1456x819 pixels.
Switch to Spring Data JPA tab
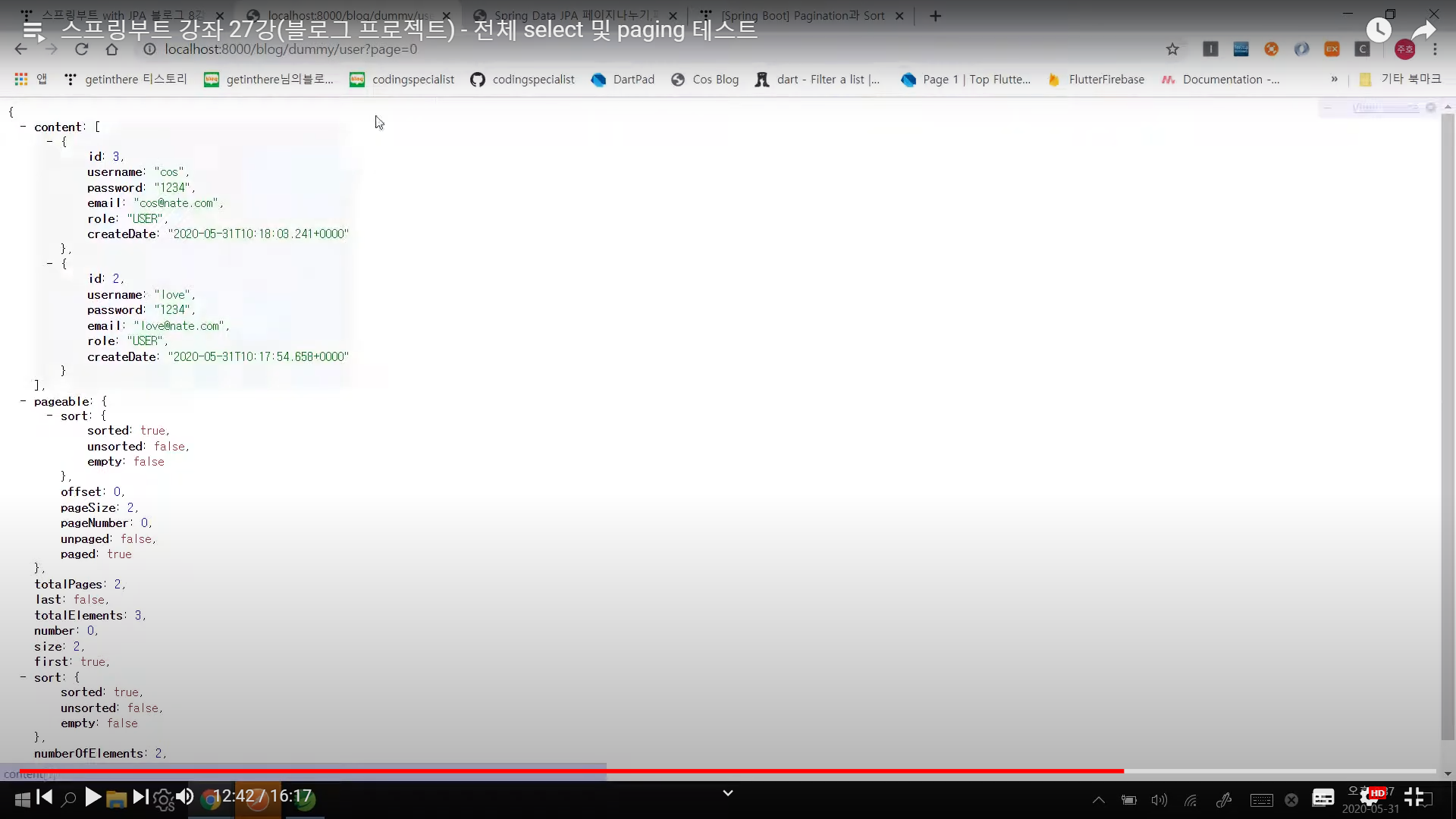pyautogui.click(x=575, y=16)
